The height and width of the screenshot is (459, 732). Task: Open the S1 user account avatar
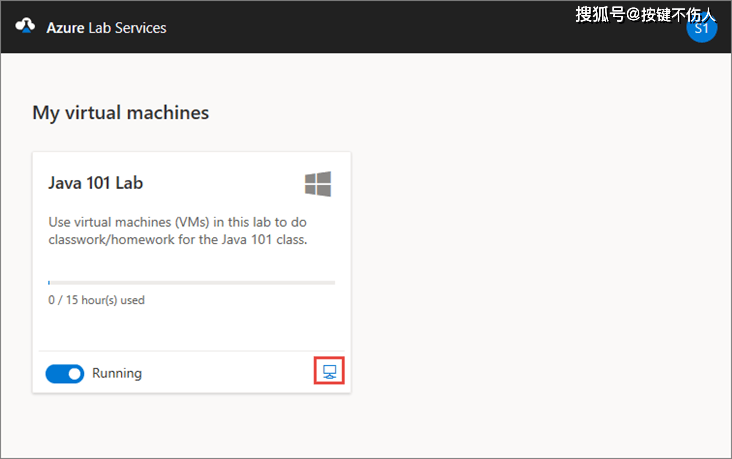pos(701,28)
